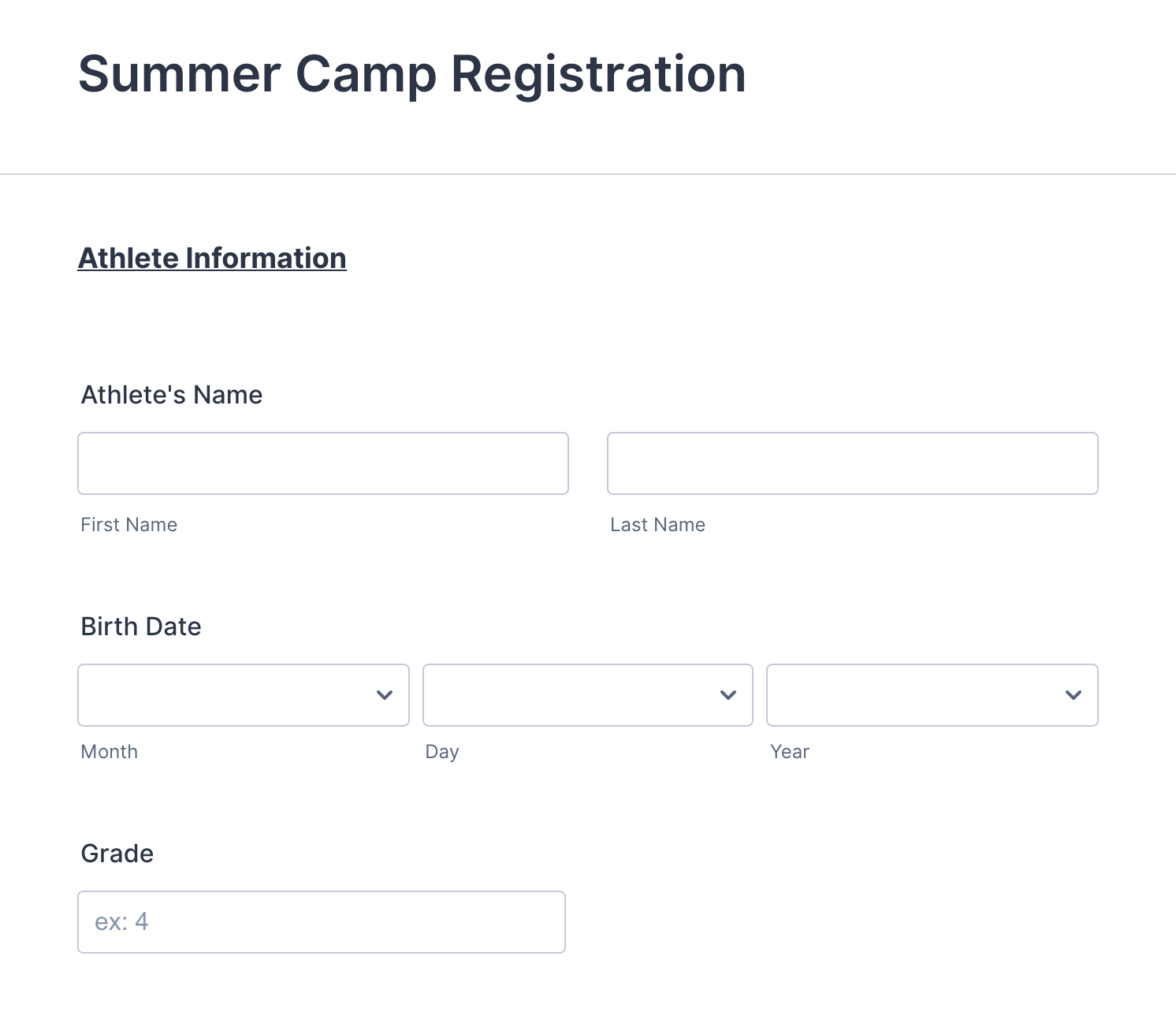Click the Summer Camp Registration title
The height and width of the screenshot is (1023, 1176).
tap(411, 75)
